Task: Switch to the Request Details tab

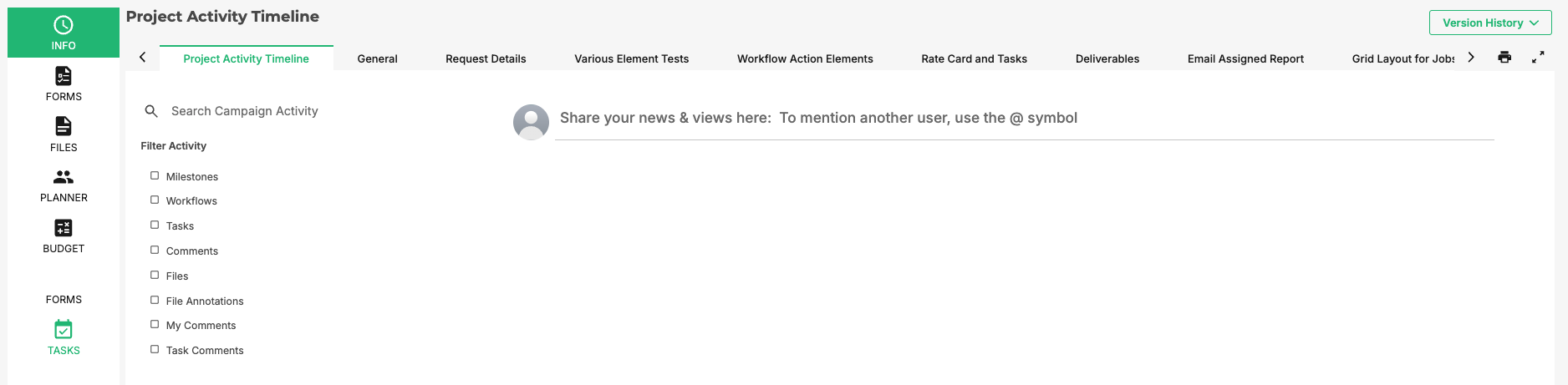Action: (x=486, y=58)
